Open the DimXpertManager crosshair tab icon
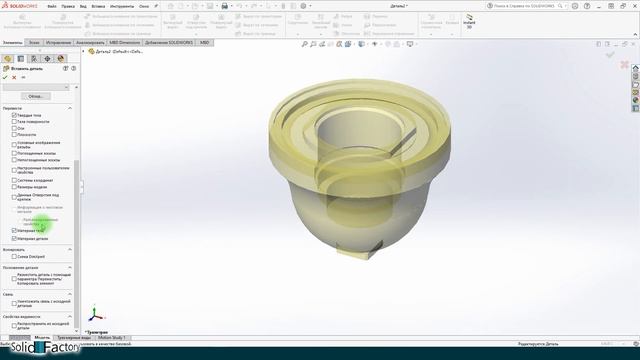Screen dimensions: 640x360 (47, 59)
